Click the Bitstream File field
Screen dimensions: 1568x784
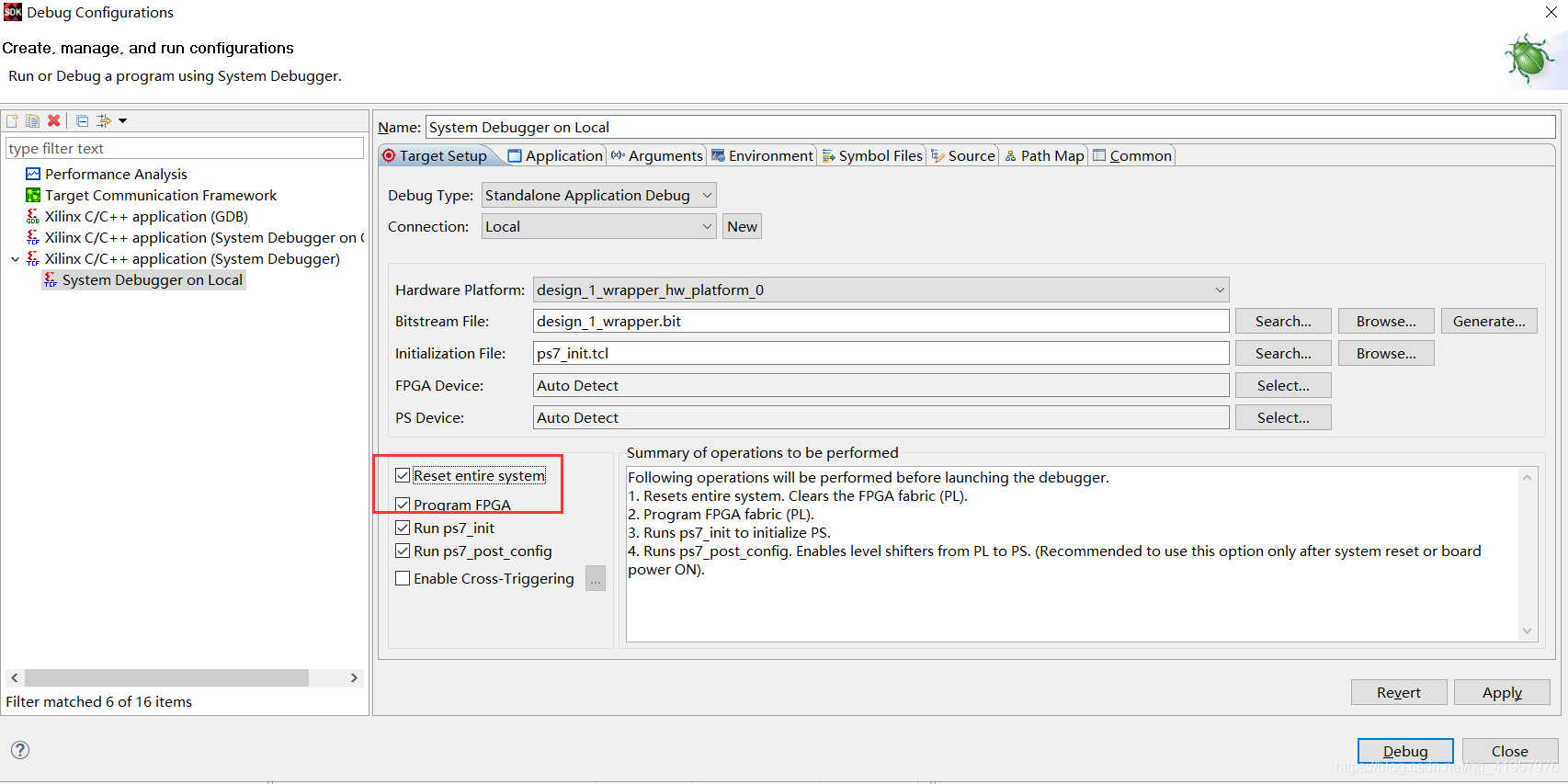point(881,321)
